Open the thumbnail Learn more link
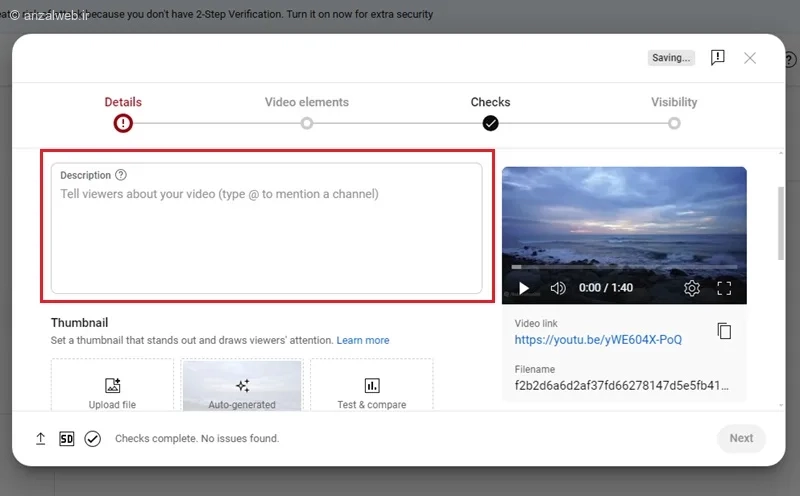Screen dimensions: 800x496 (x=363, y=340)
